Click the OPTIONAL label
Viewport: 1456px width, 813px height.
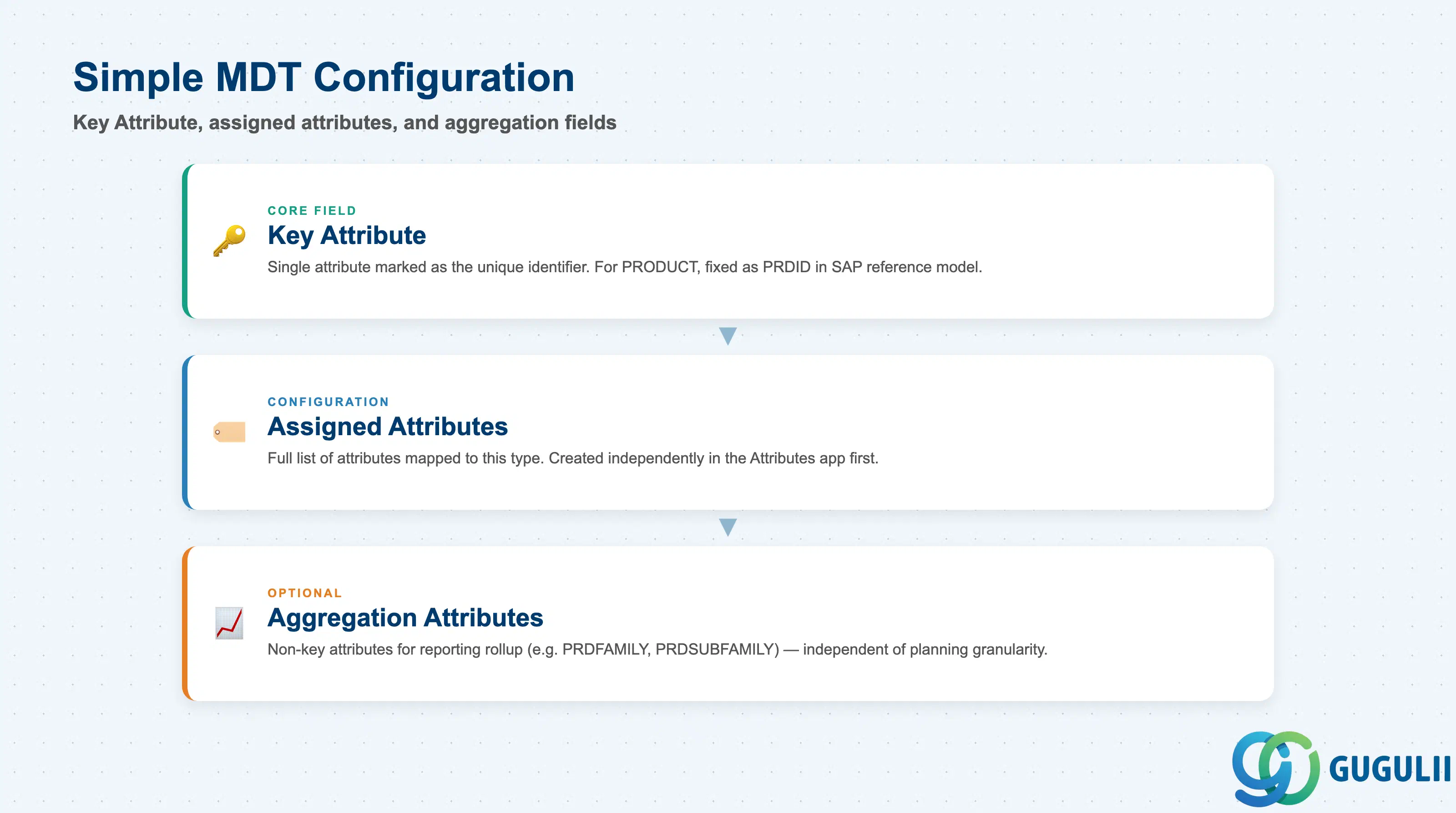click(305, 593)
